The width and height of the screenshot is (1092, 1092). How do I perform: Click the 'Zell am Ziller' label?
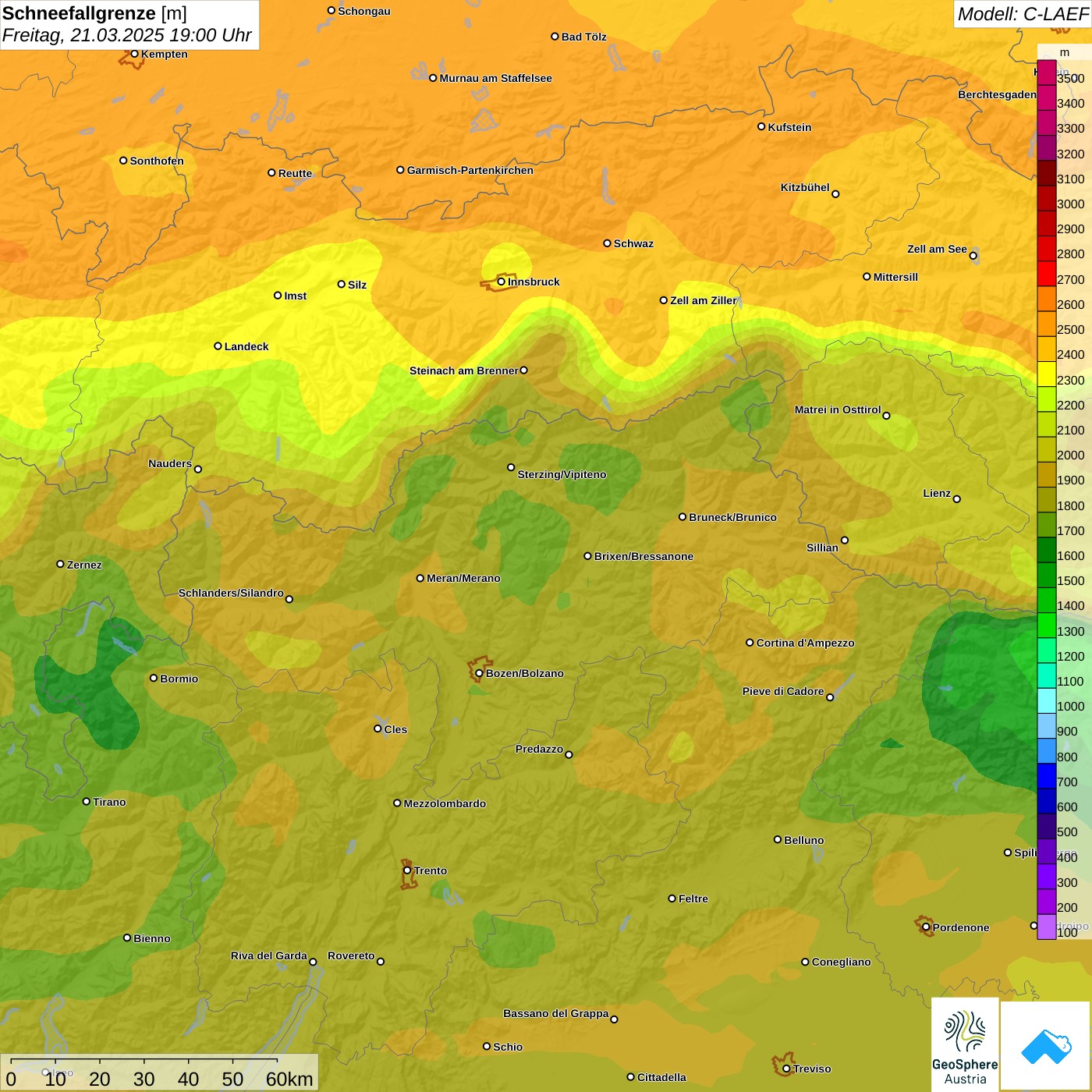[703, 300]
